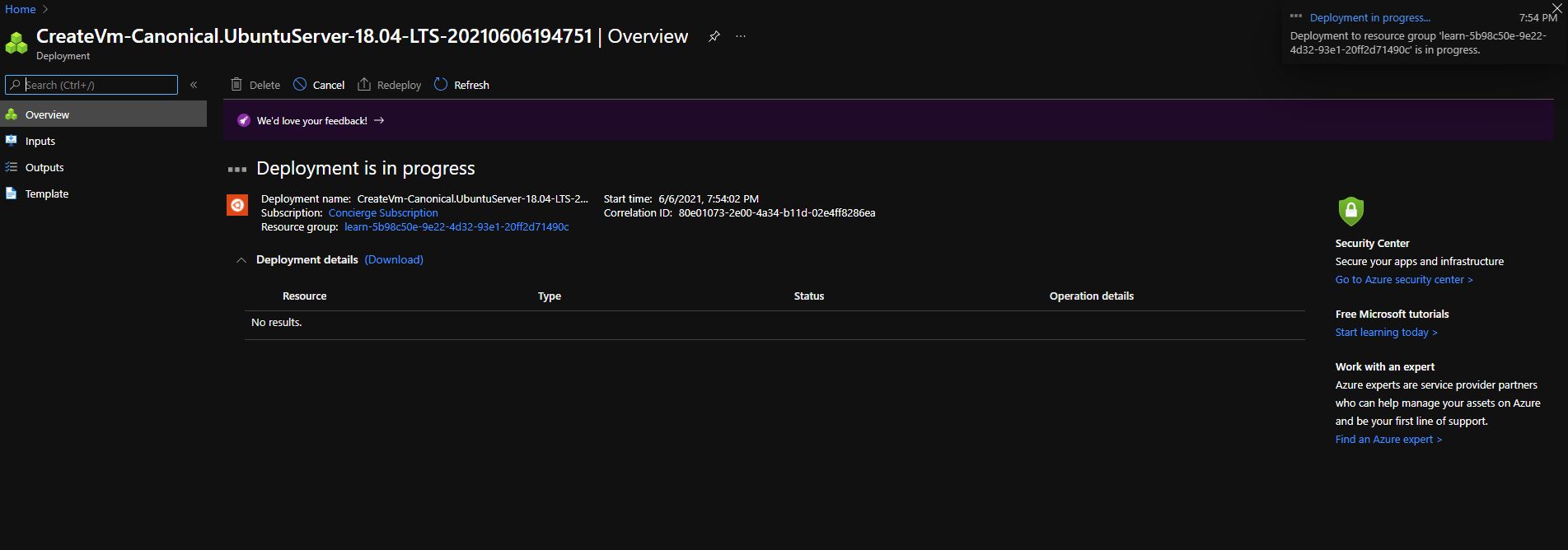Open the Inputs menu item
The height and width of the screenshot is (550, 1568).
pyautogui.click(x=103, y=141)
